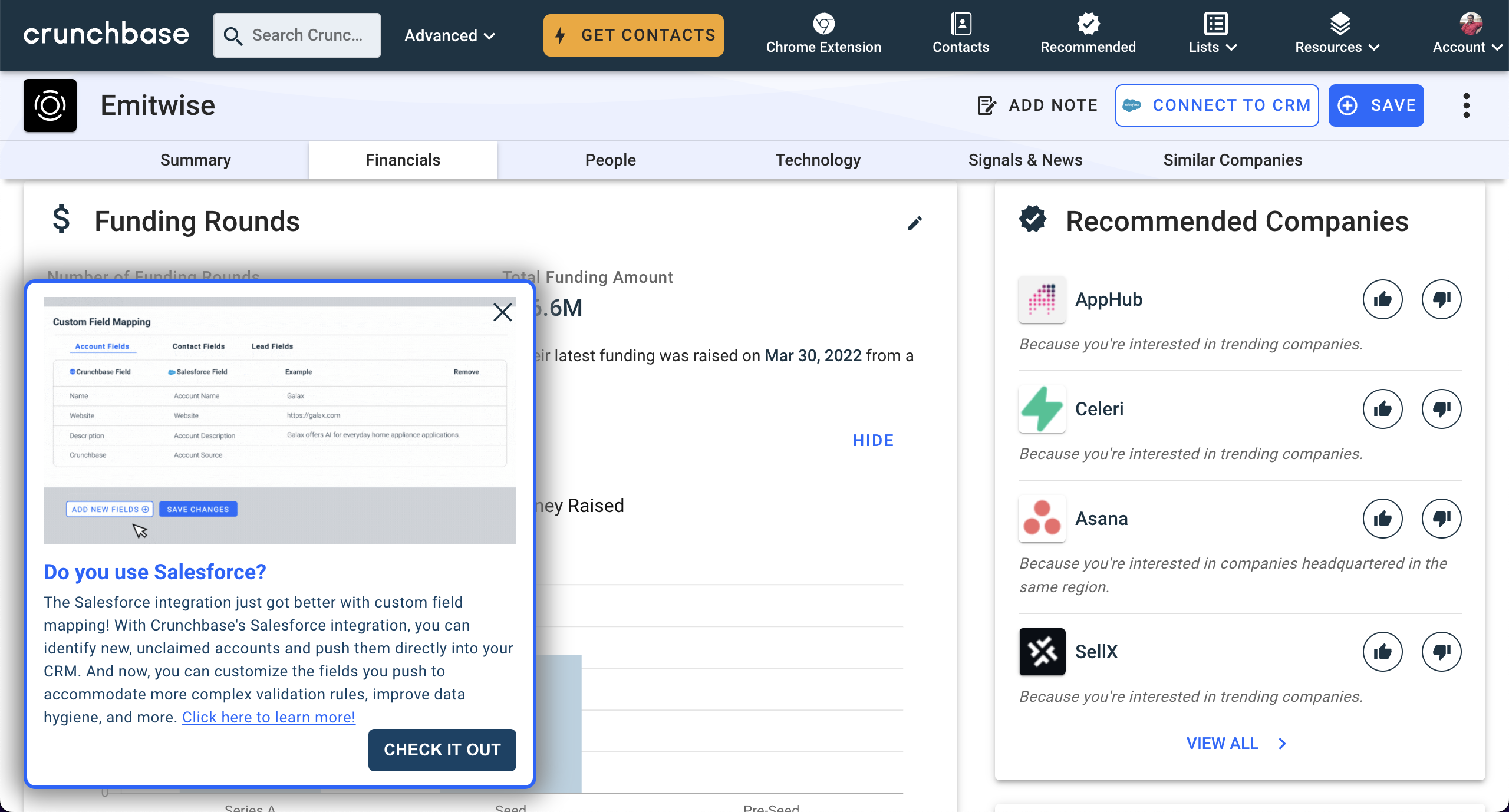
Task: Expand the Resources dropdown menu
Action: (1338, 34)
